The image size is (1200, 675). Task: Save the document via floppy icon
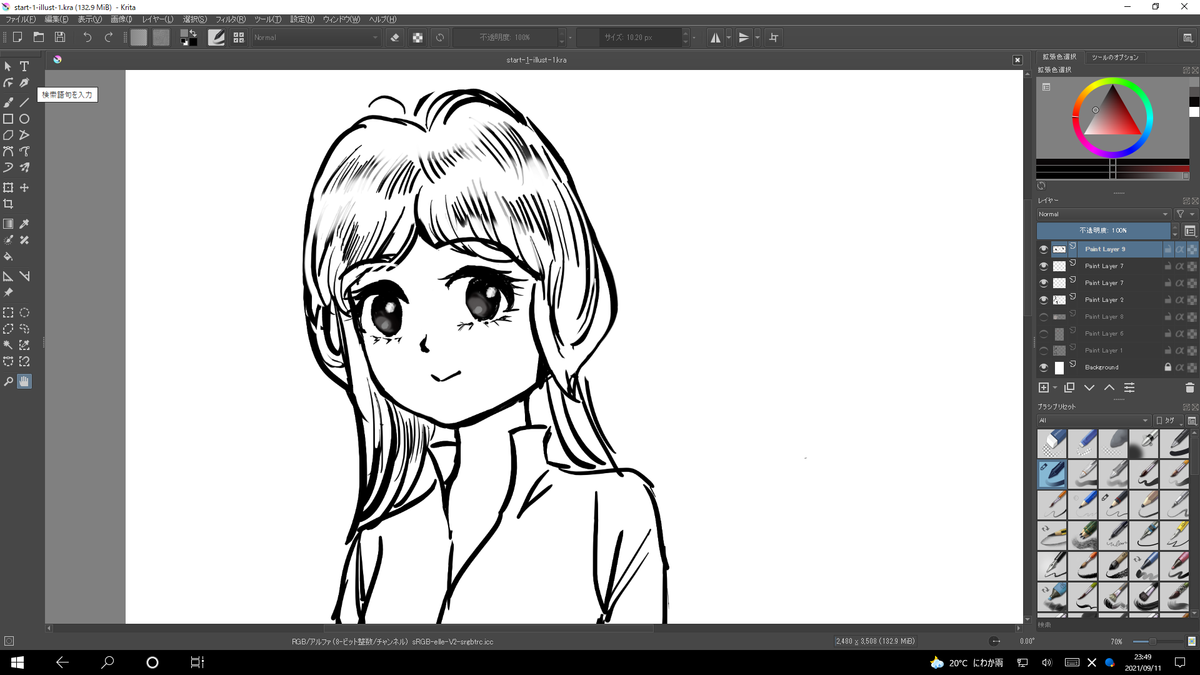point(60,37)
